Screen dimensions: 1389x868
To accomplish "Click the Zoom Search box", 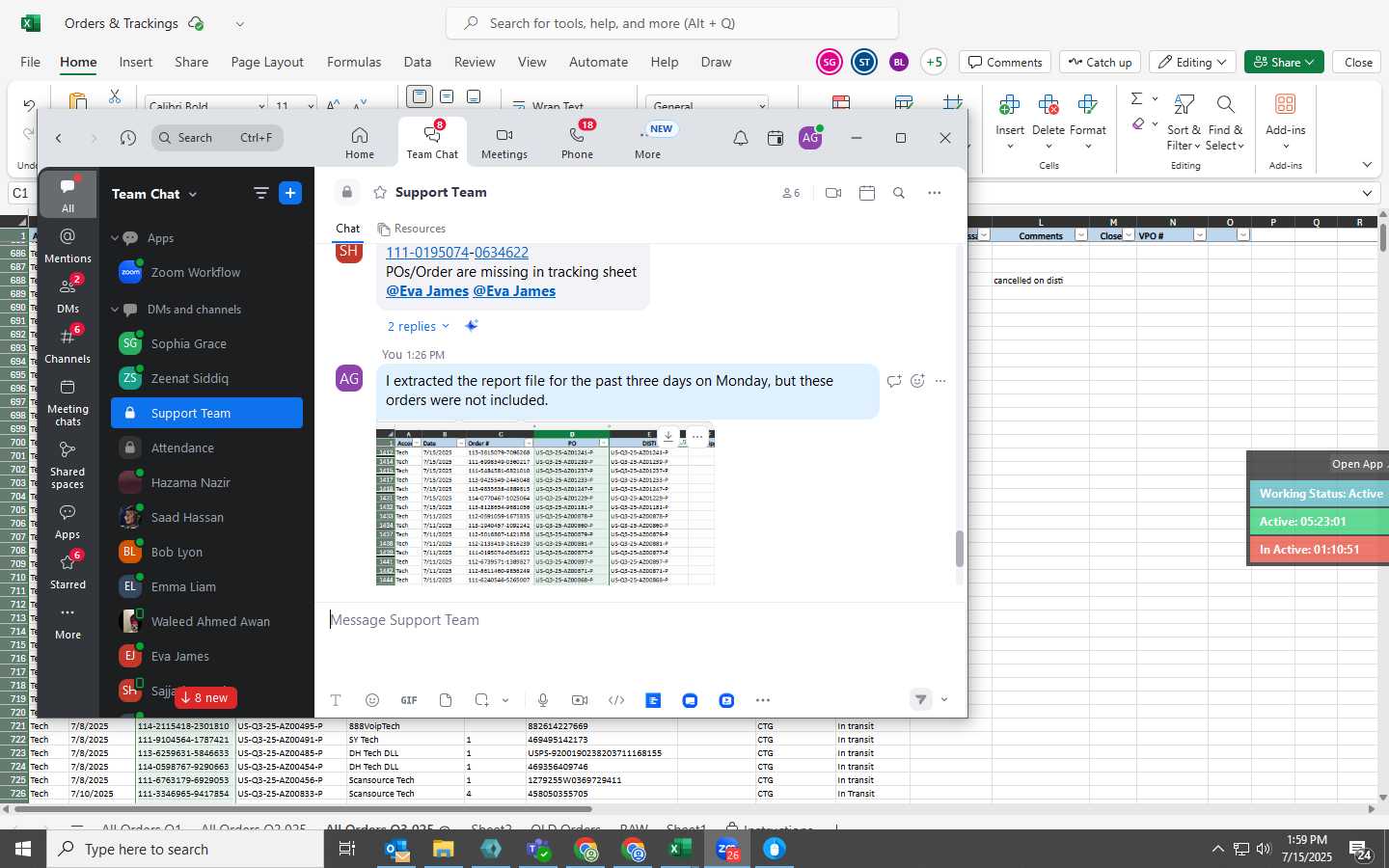I will coord(217,138).
